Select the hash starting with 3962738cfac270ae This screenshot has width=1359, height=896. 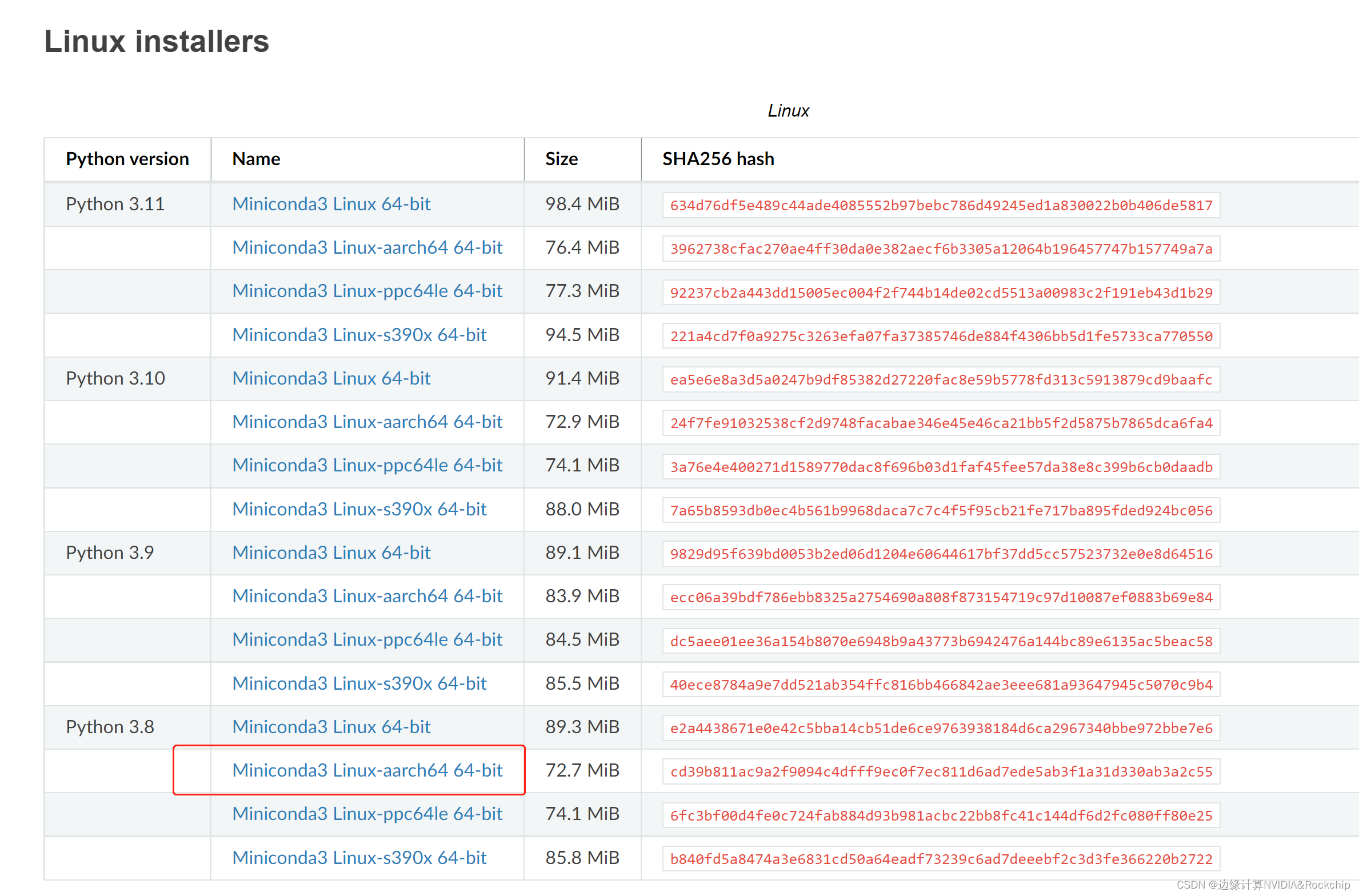[941, 249]
